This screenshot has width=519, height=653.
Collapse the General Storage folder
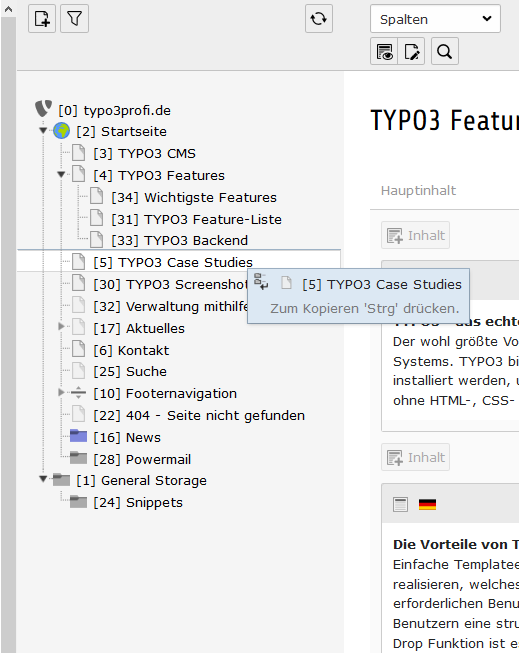coord(43,479)
